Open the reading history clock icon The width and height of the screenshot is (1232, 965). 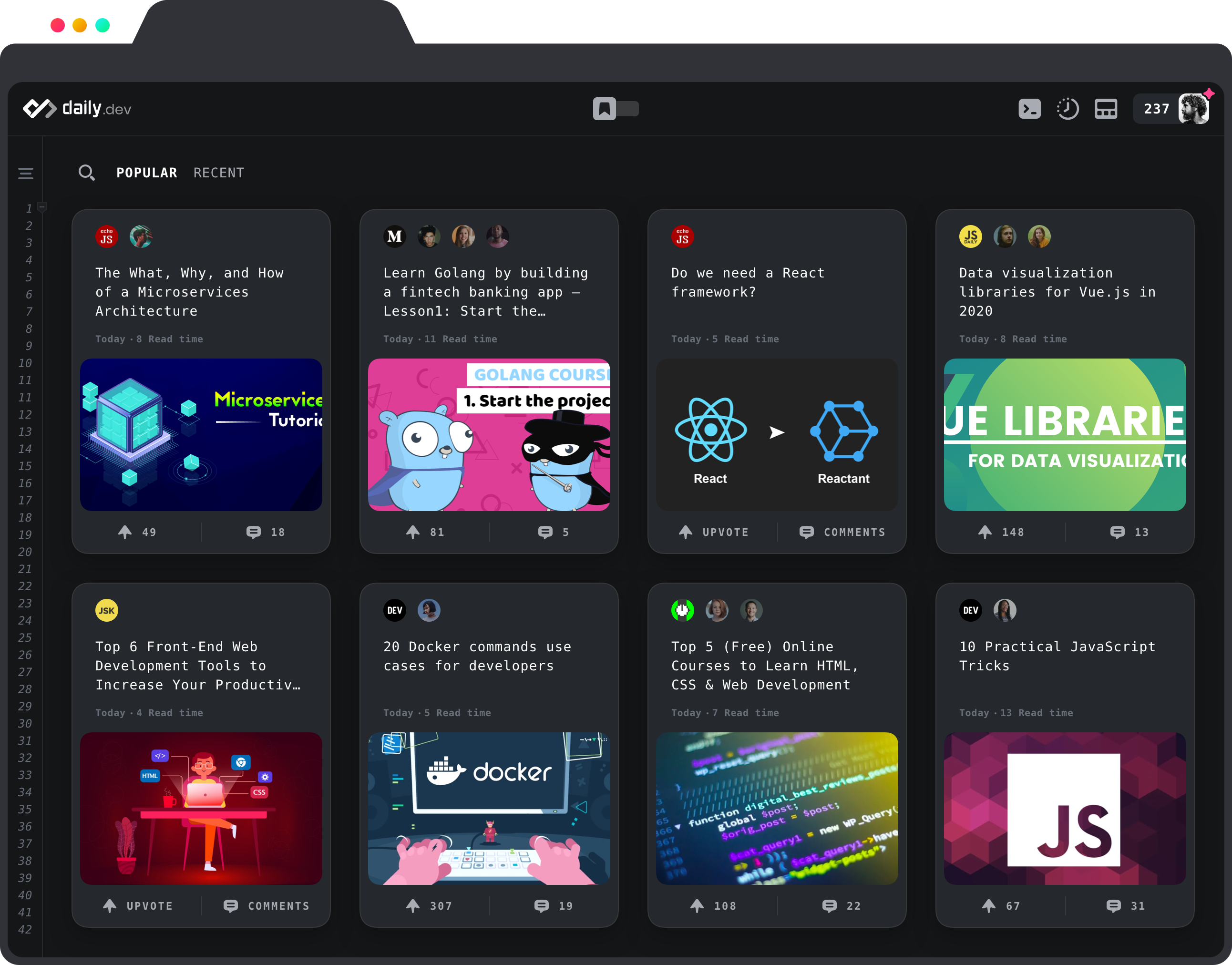tap(1068, 109)
